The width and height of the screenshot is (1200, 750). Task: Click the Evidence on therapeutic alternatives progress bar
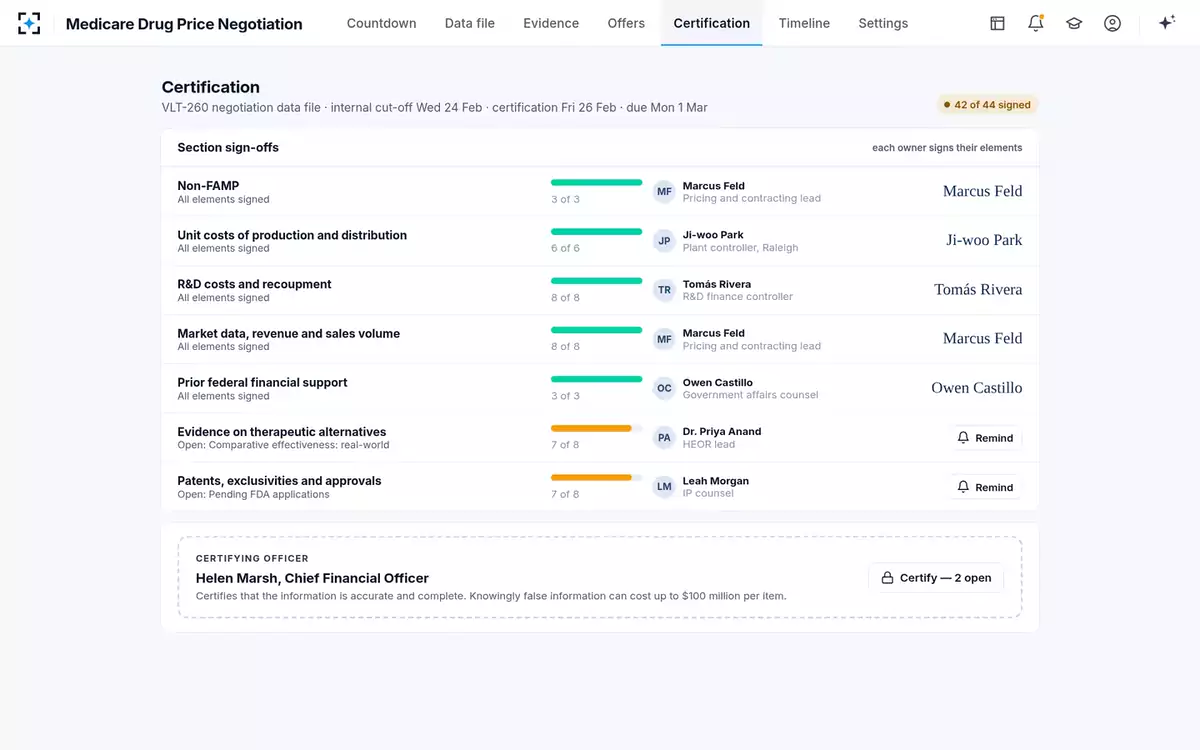596,428
